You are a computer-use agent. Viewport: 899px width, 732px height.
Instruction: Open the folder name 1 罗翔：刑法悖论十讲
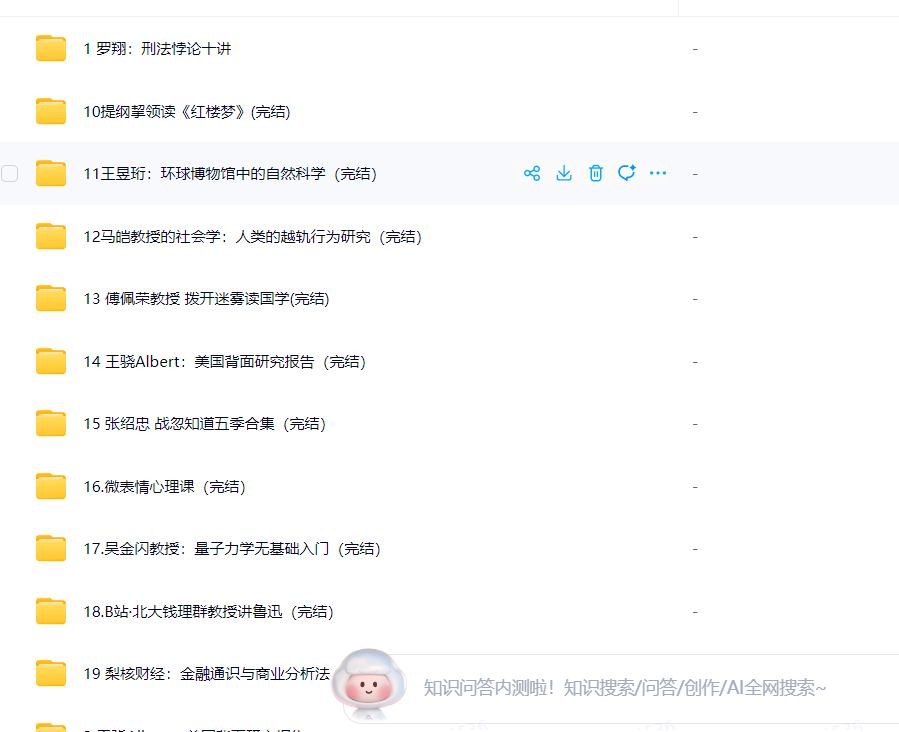pos(157,49)
